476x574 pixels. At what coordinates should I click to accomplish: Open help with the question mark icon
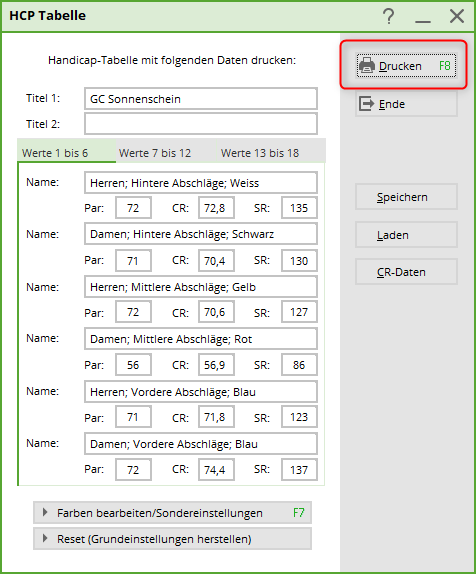point(388,16)
